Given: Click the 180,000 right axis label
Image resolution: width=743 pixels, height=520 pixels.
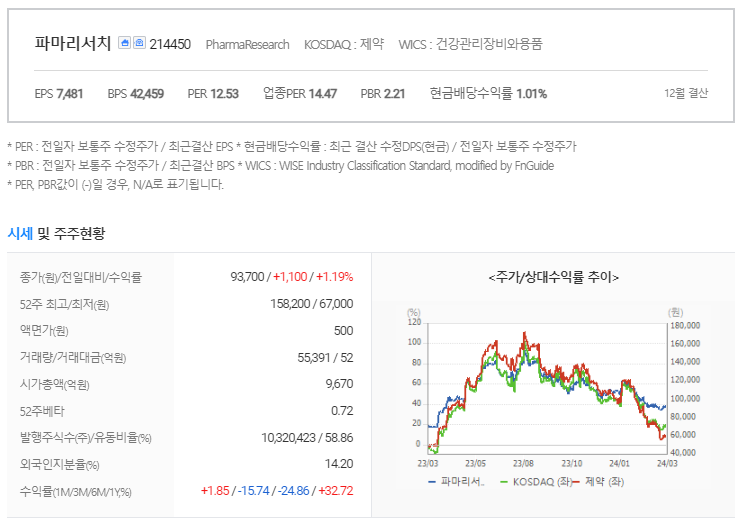Looking at the screenshot, I should [x=685, y=326].
